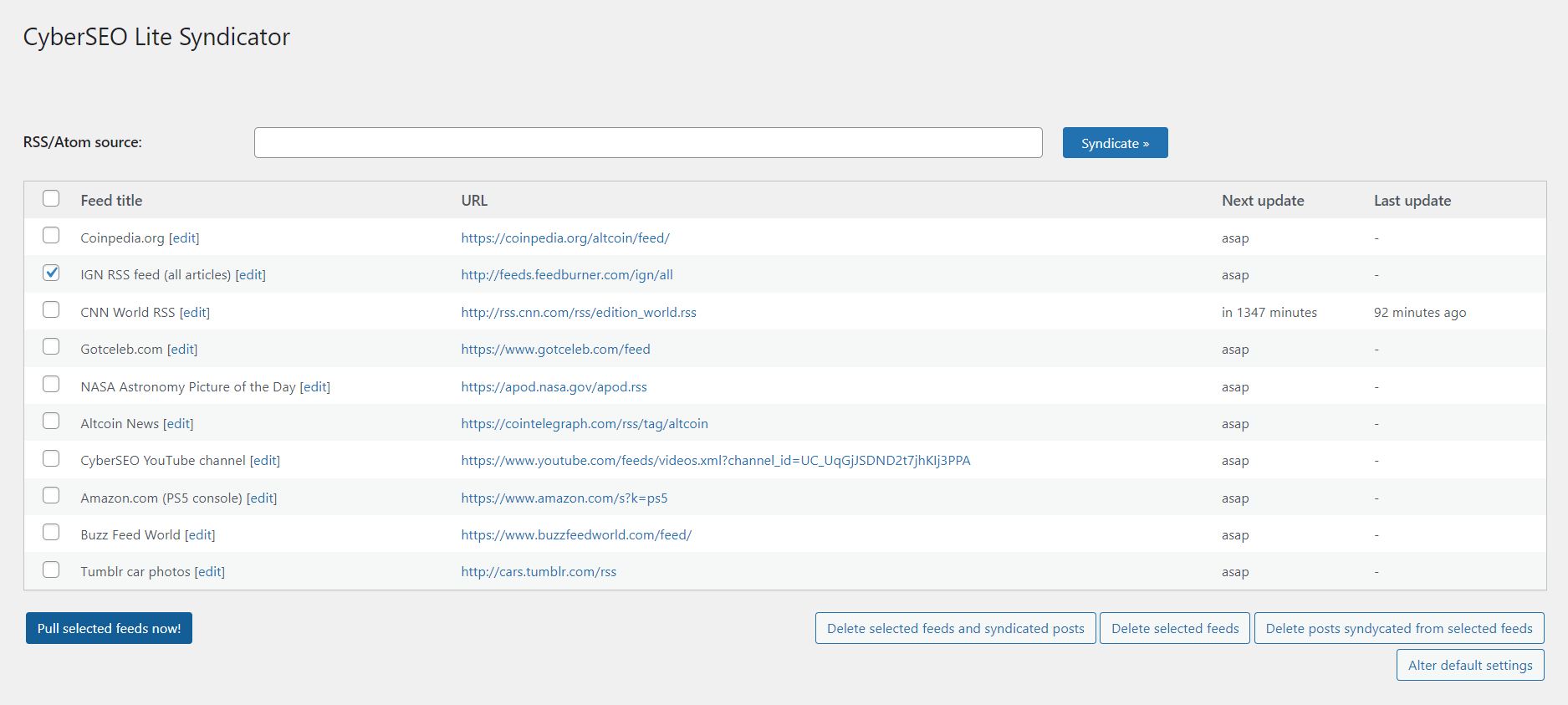The width and height of the screenshot is (1568, 705).
Task: Open the buzzfeedworld.com/feed URL
Action: tap(576, 534)
